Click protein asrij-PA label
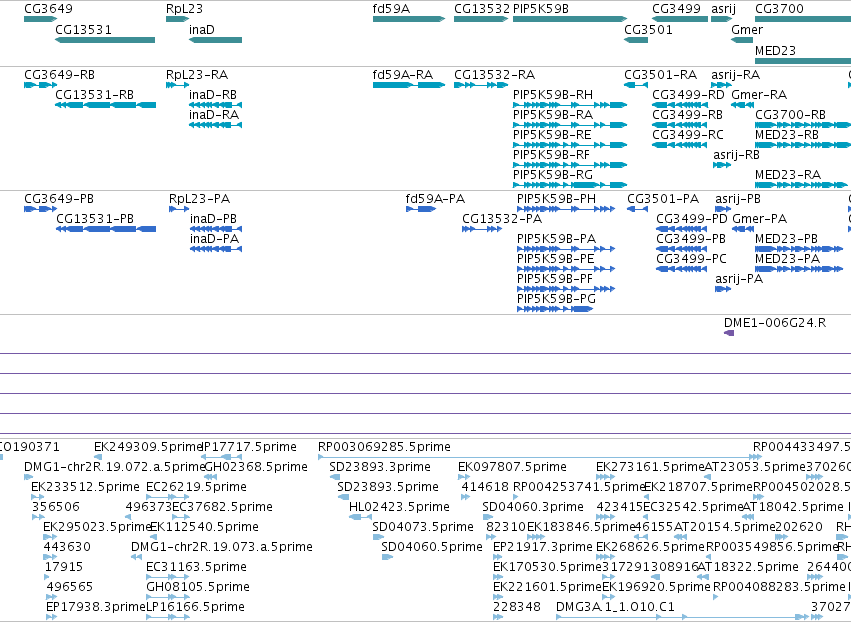Viewport: 851px width, 622px height. [739, 280]
